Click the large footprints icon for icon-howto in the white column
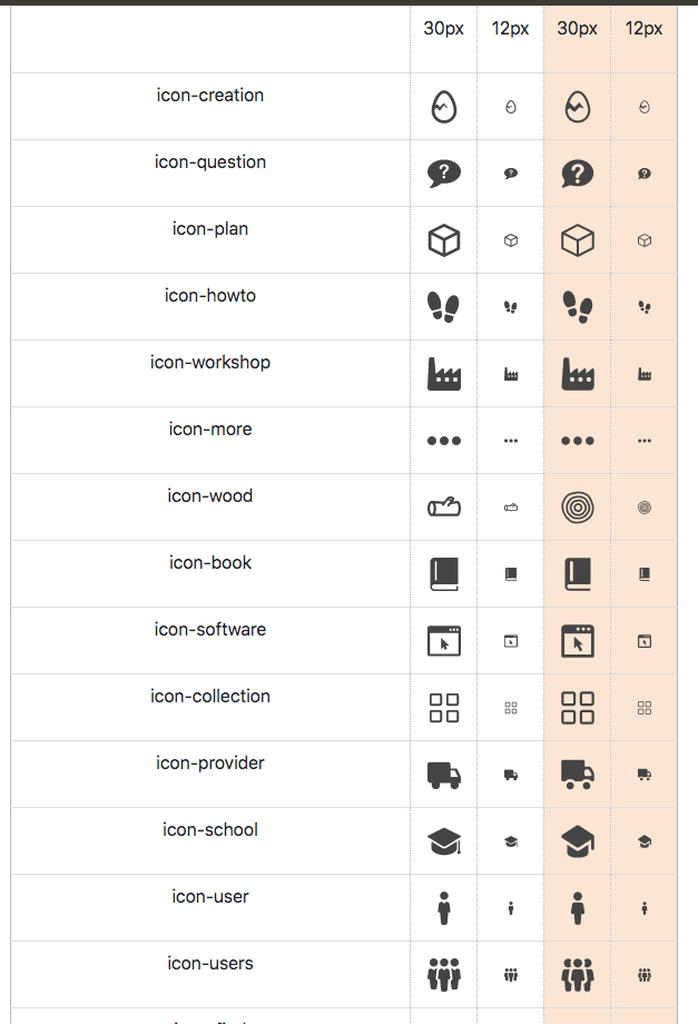The image size is (698, 1024). (444, 307)
